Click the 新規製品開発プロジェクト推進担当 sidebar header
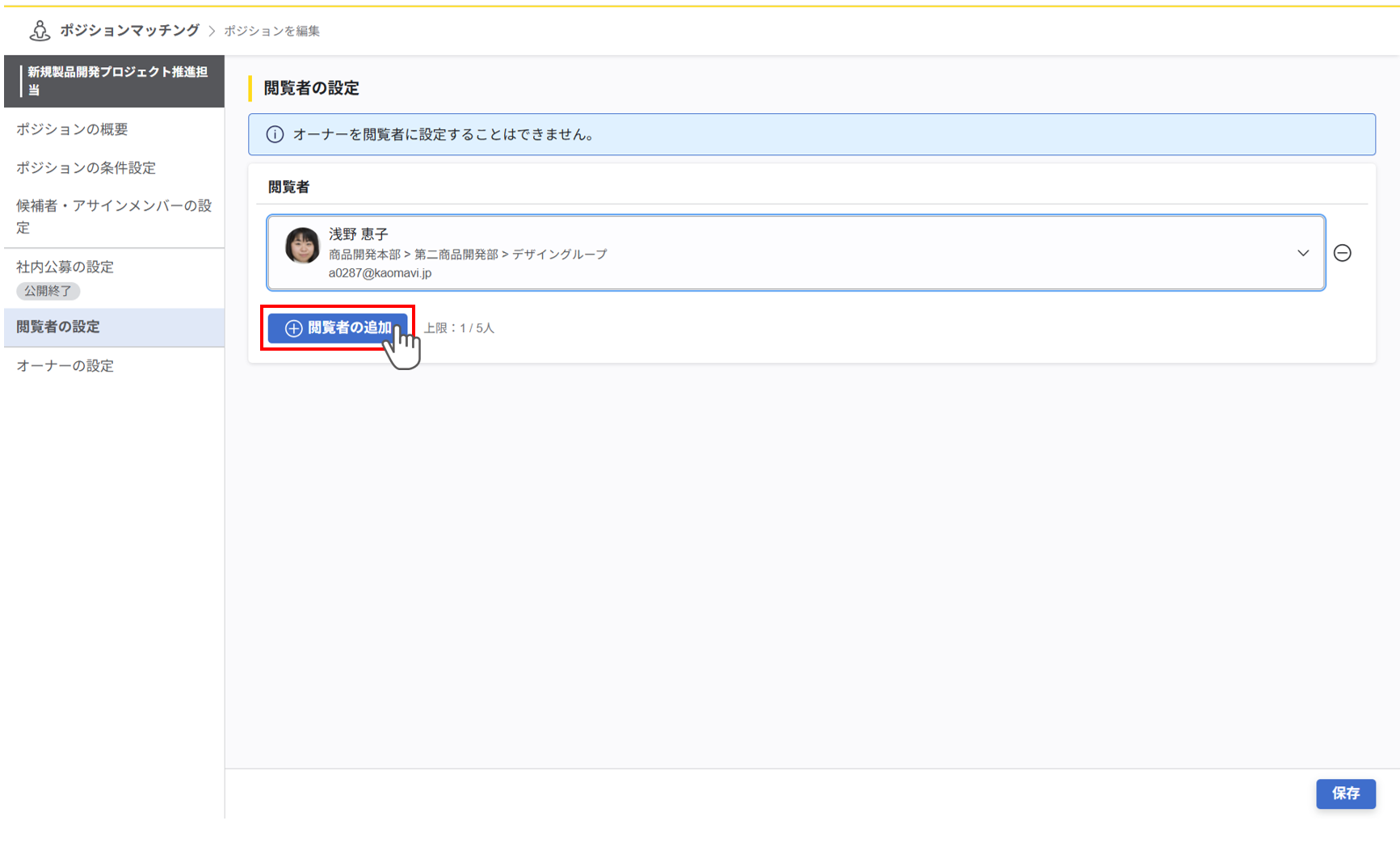The image size is (1400, 846). coord(117,81)
